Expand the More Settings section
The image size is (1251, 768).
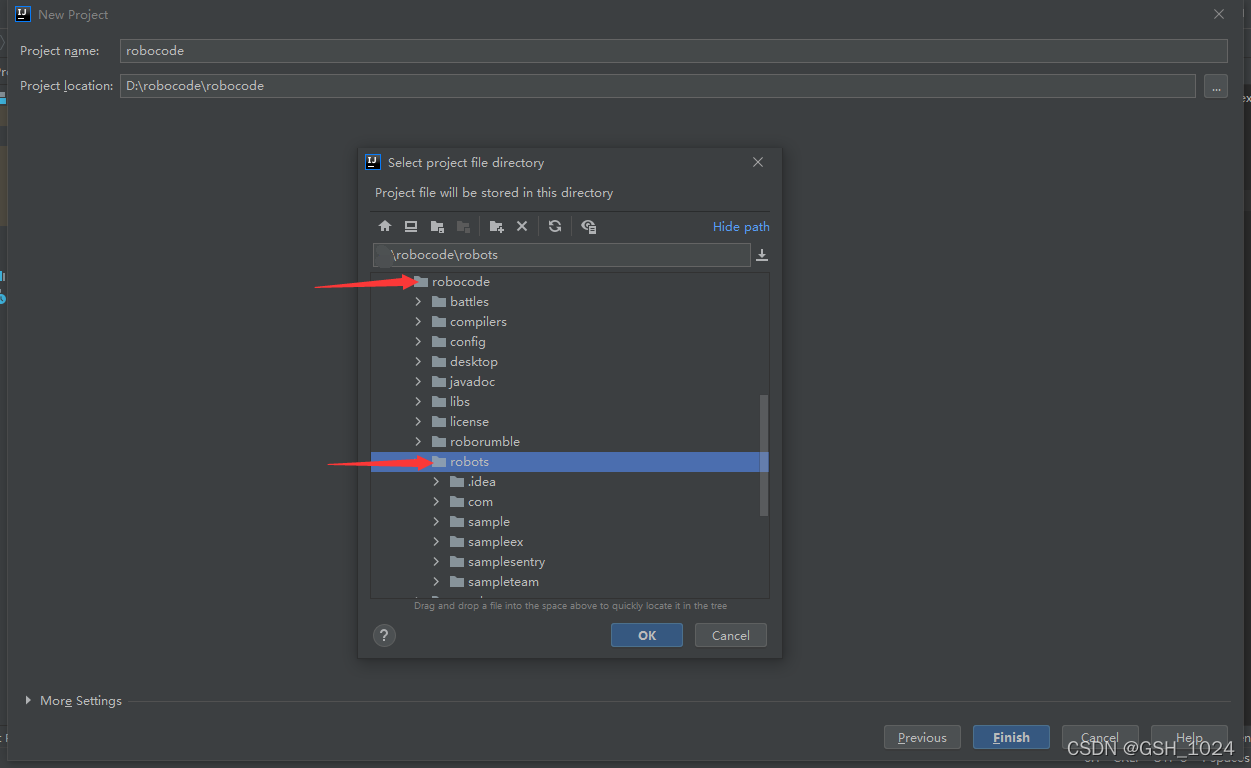28,700
